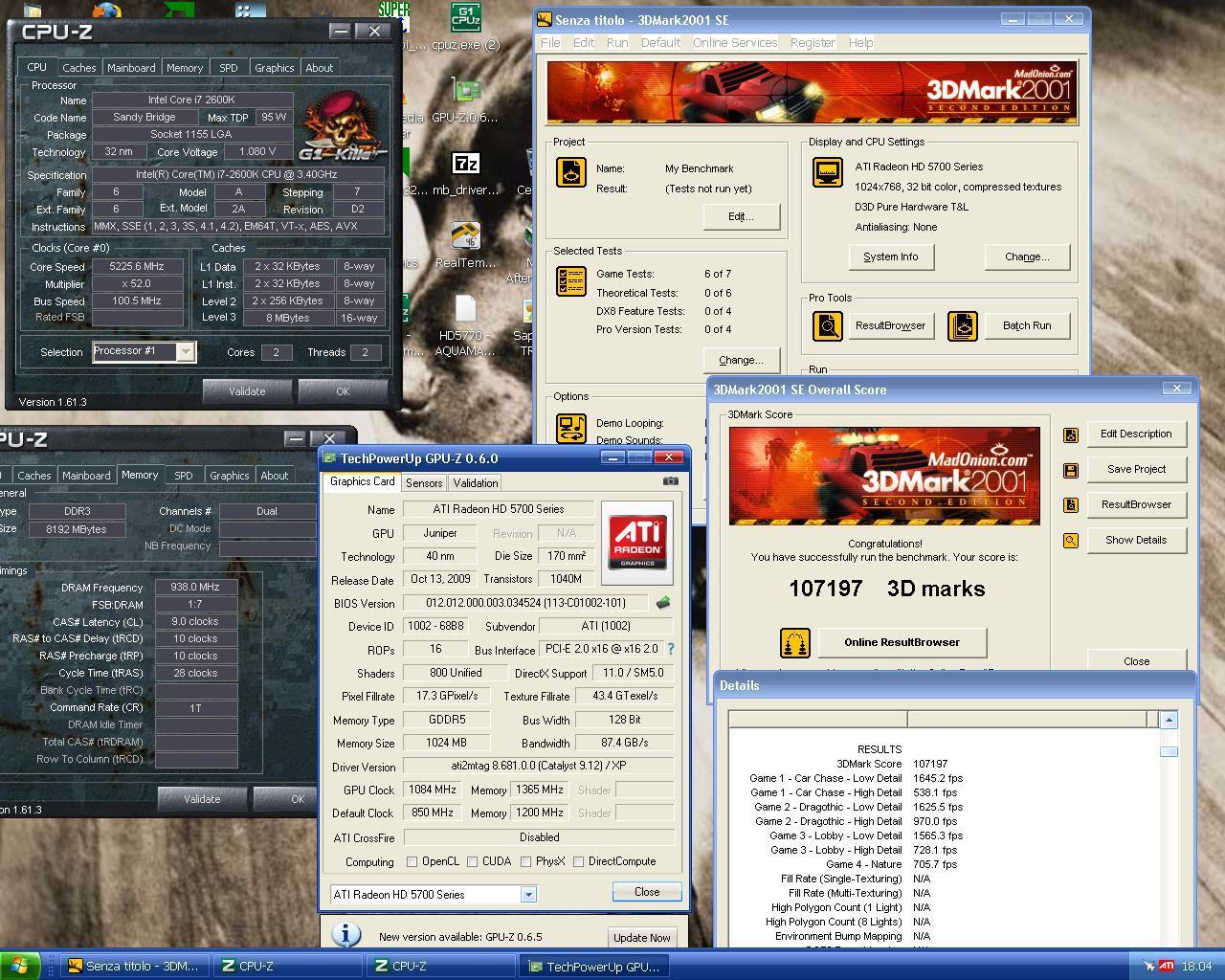Click the Display and CPU Settings monitor icon
The height and width of the screenshot is (980, 1225).
[x=828, y=172]
